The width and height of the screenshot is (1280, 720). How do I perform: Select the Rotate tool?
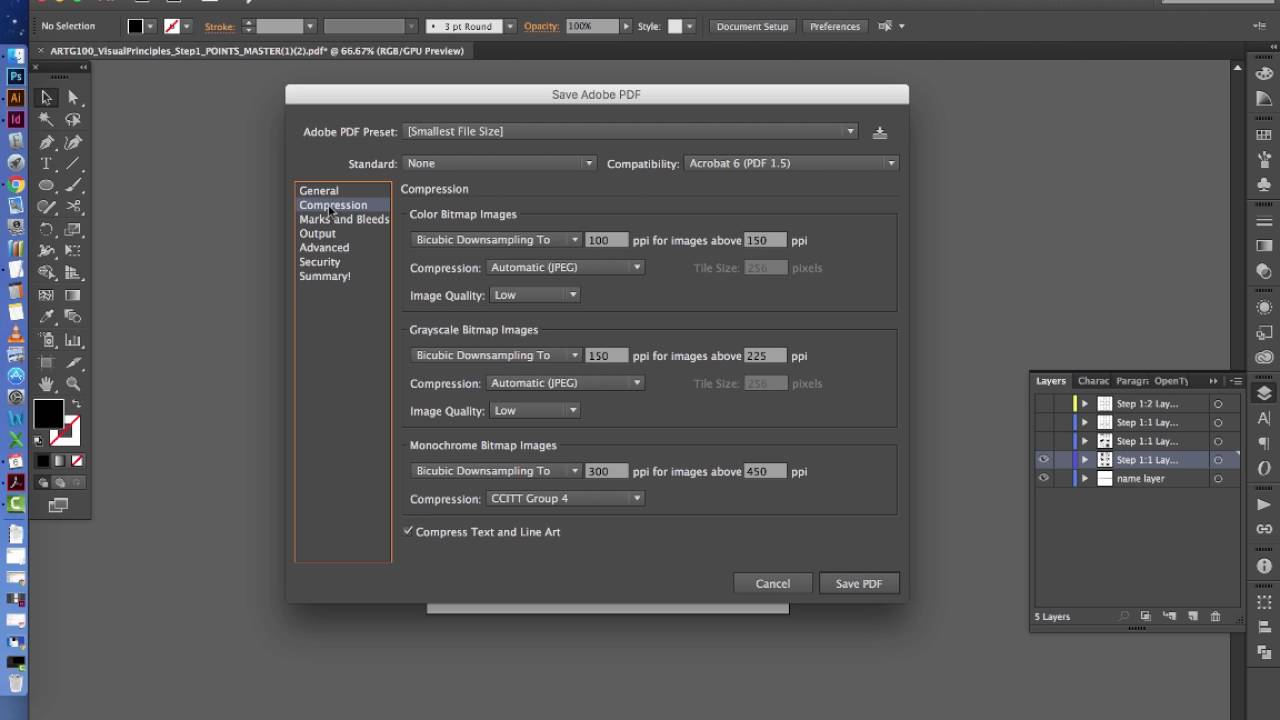coord(46,229)
